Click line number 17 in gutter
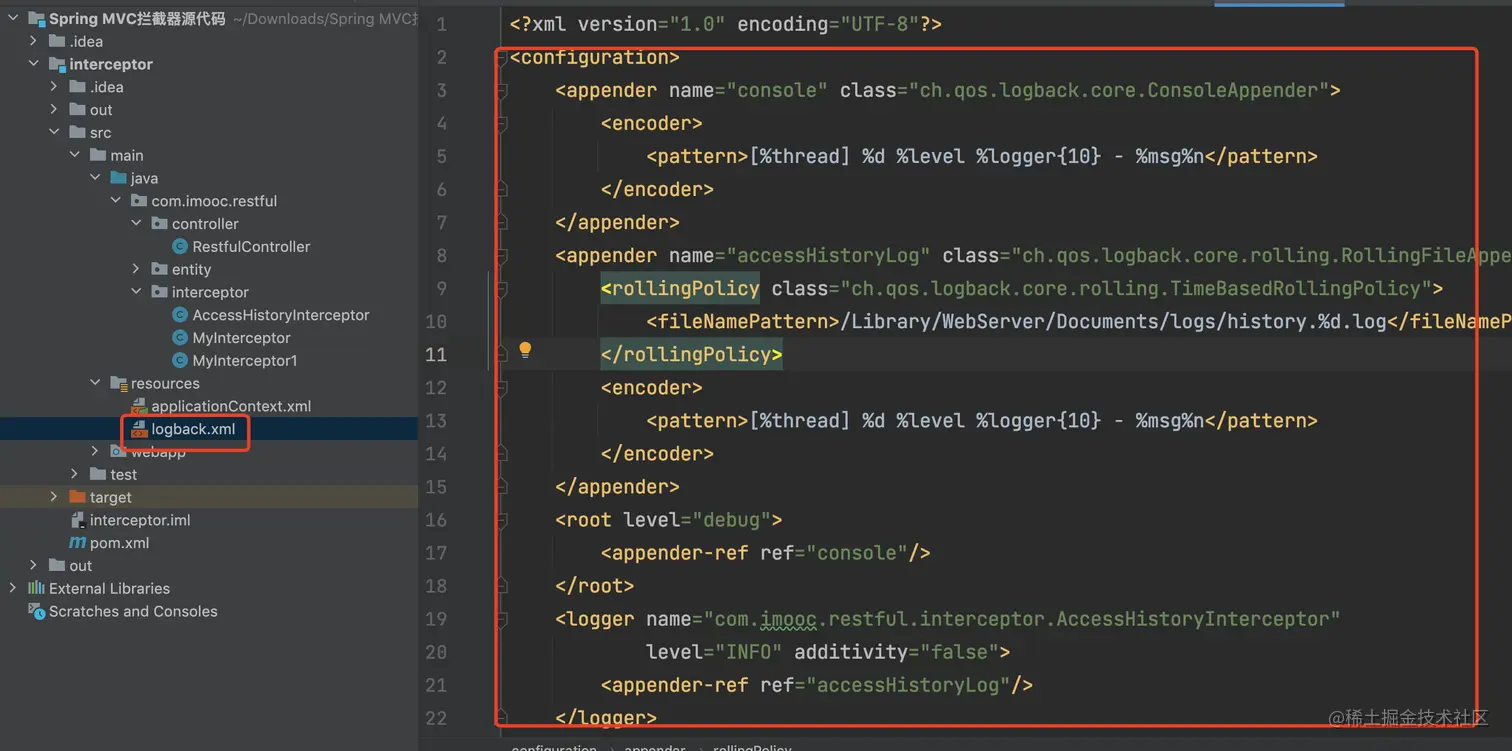The image size is (1512, 751). pyautogui.click(x=436, y=552)
